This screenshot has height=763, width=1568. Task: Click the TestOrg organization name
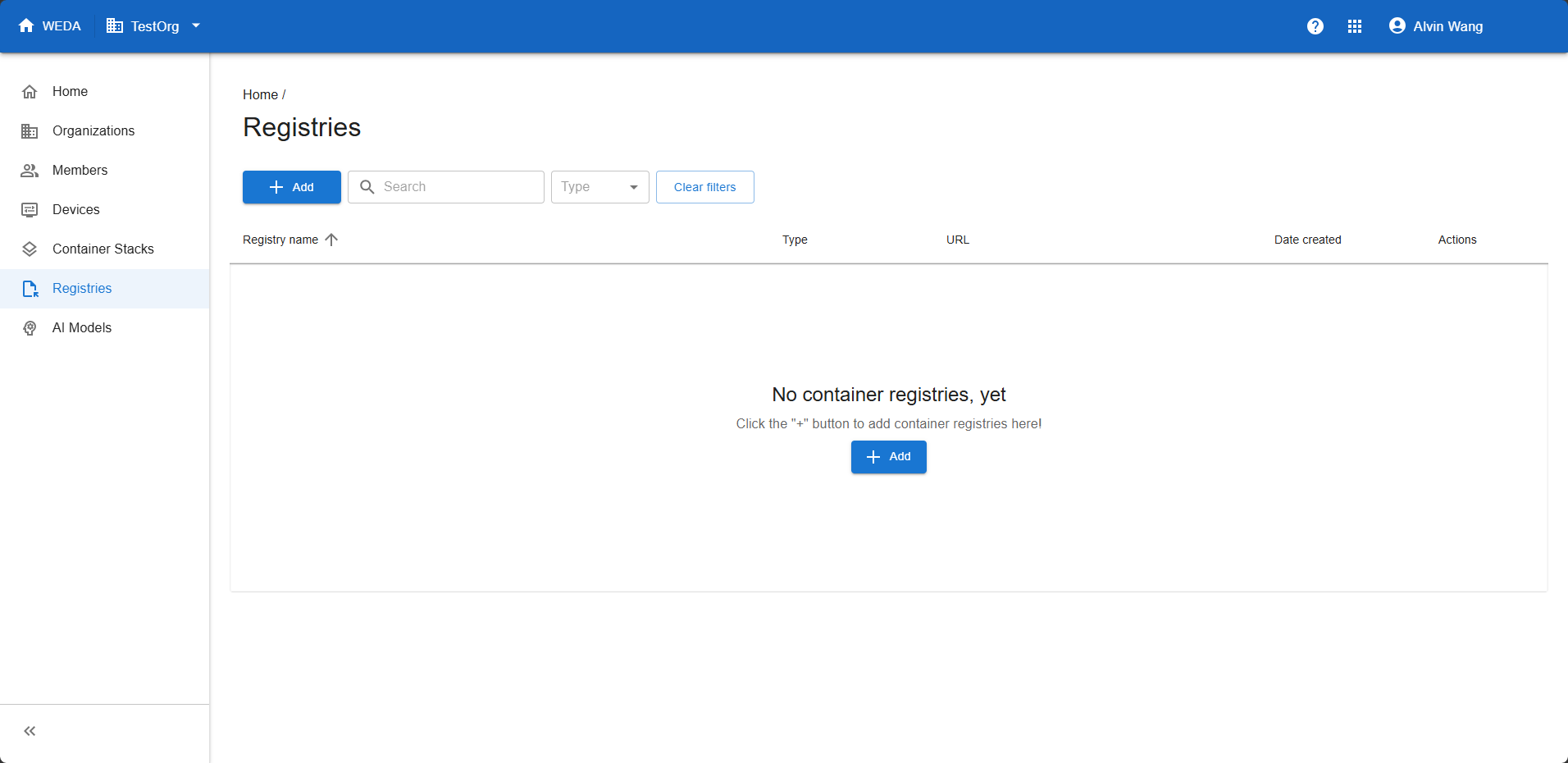point(155,26)
